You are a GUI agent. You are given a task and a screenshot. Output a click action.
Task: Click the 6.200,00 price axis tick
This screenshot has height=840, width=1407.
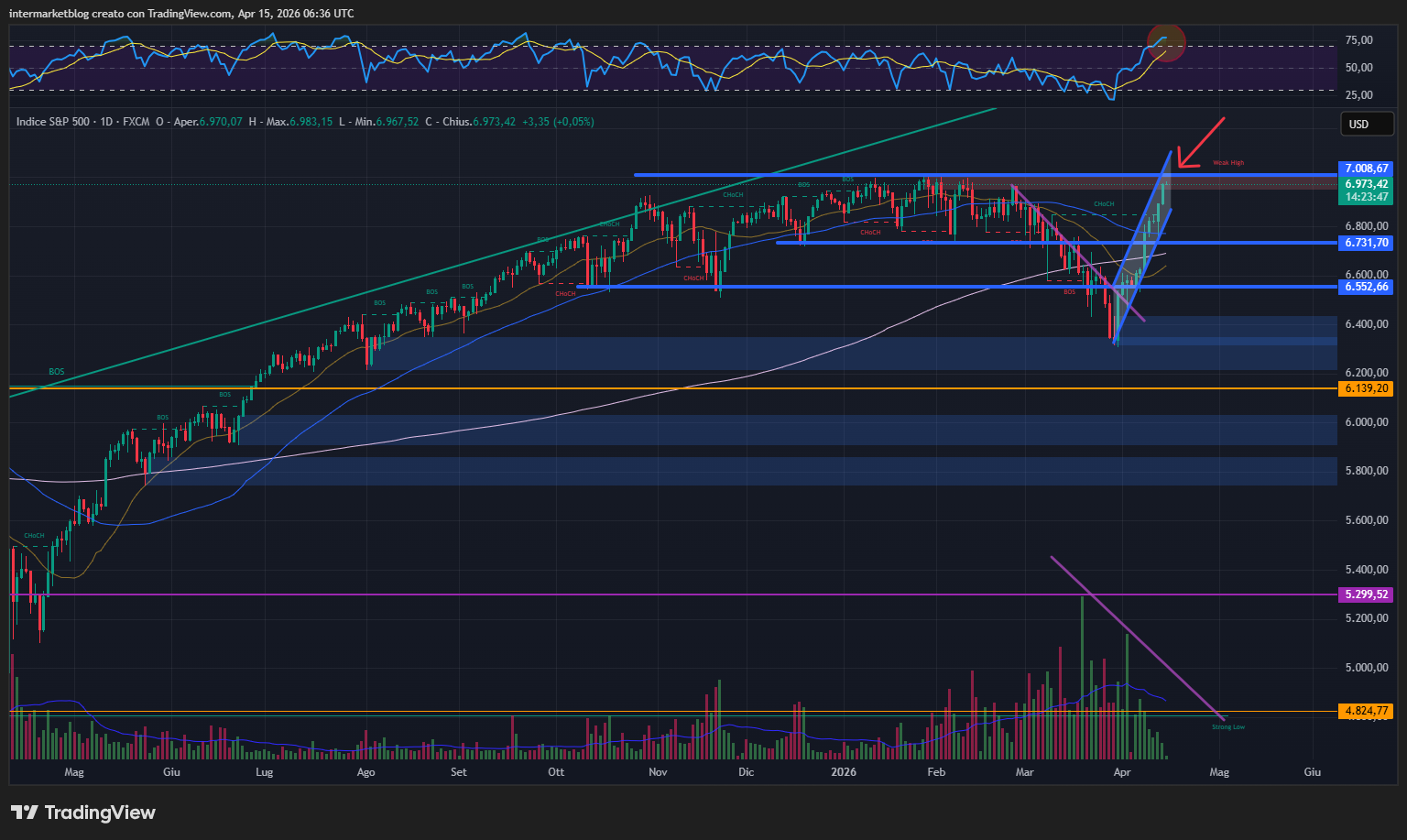pyautogui.click(x=1366, y=373)
